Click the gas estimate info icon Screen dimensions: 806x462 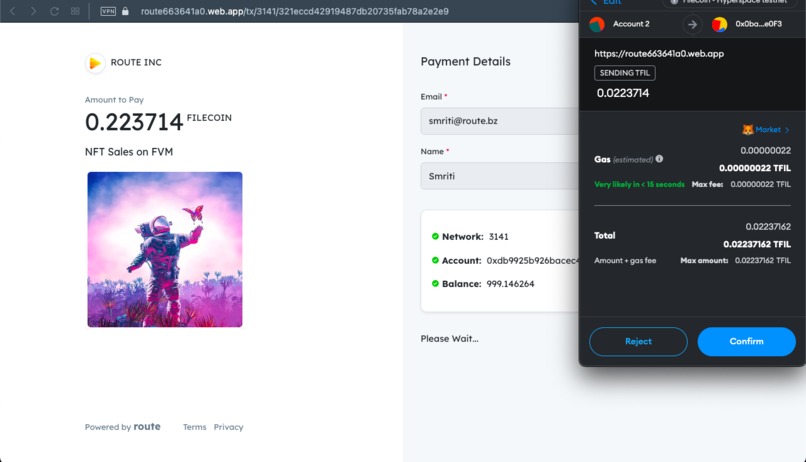pyautogui.click(x=659, y=159)
